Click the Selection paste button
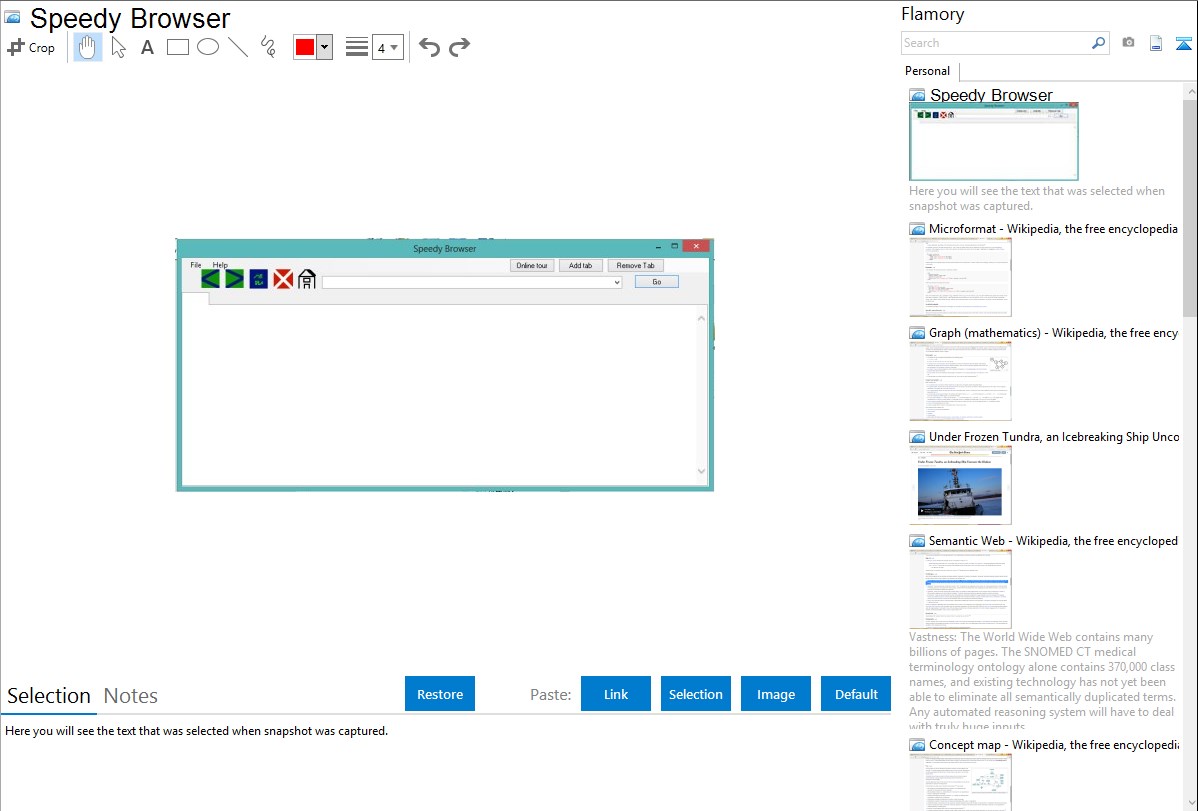The image size is (1198, 811). pos(696,694)
